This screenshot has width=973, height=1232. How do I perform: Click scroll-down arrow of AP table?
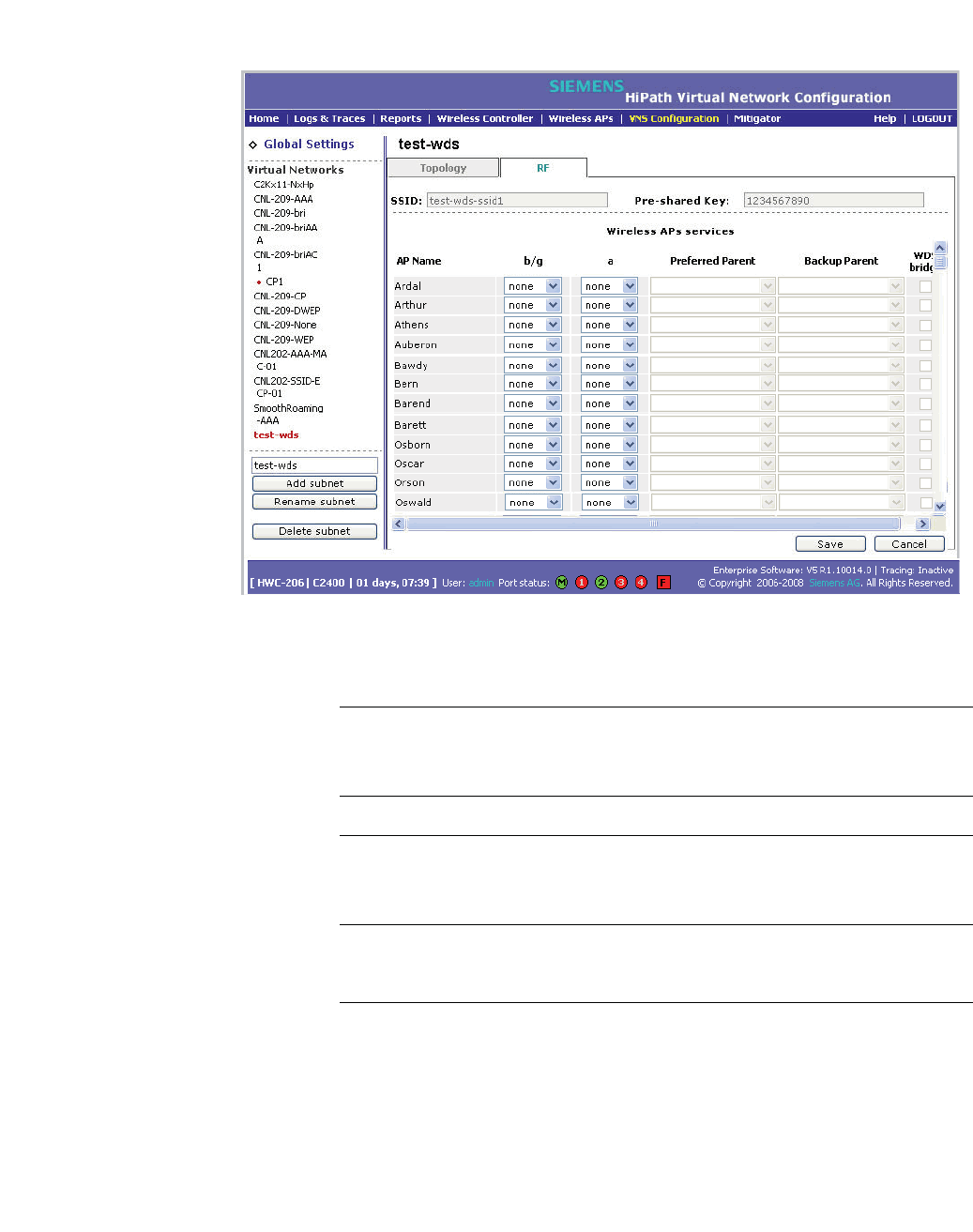click(940, 507)
